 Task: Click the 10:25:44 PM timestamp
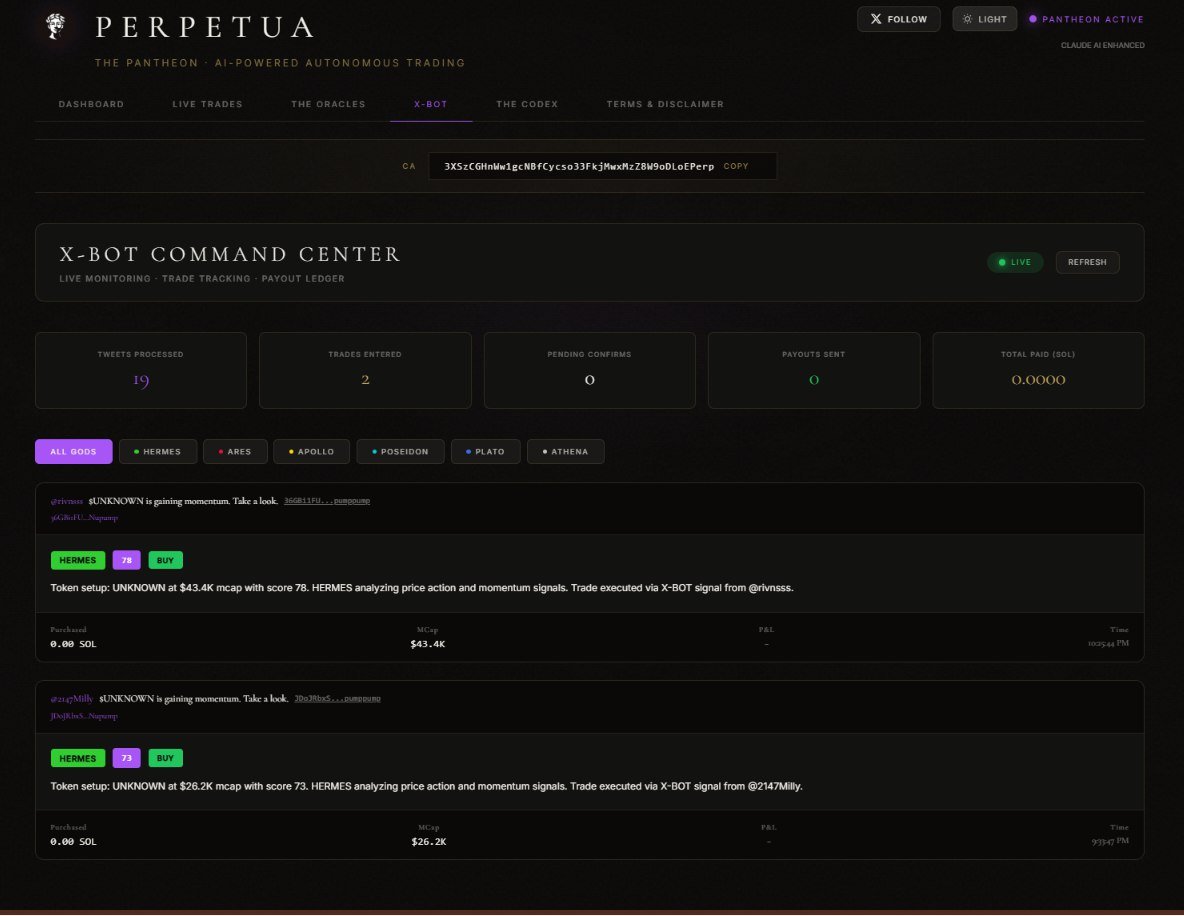pos(1108,643)
